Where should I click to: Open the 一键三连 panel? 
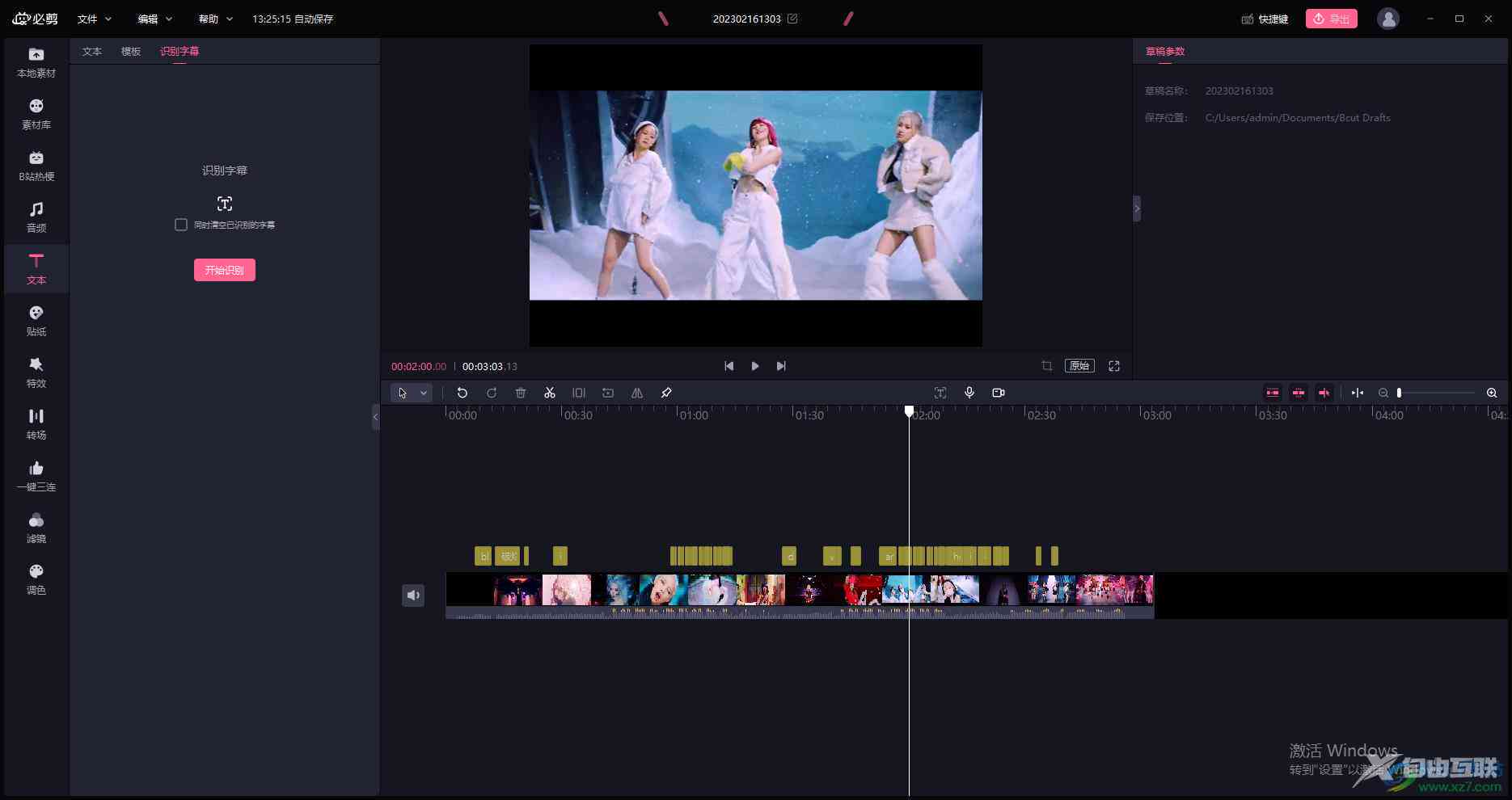click(36, 476)
